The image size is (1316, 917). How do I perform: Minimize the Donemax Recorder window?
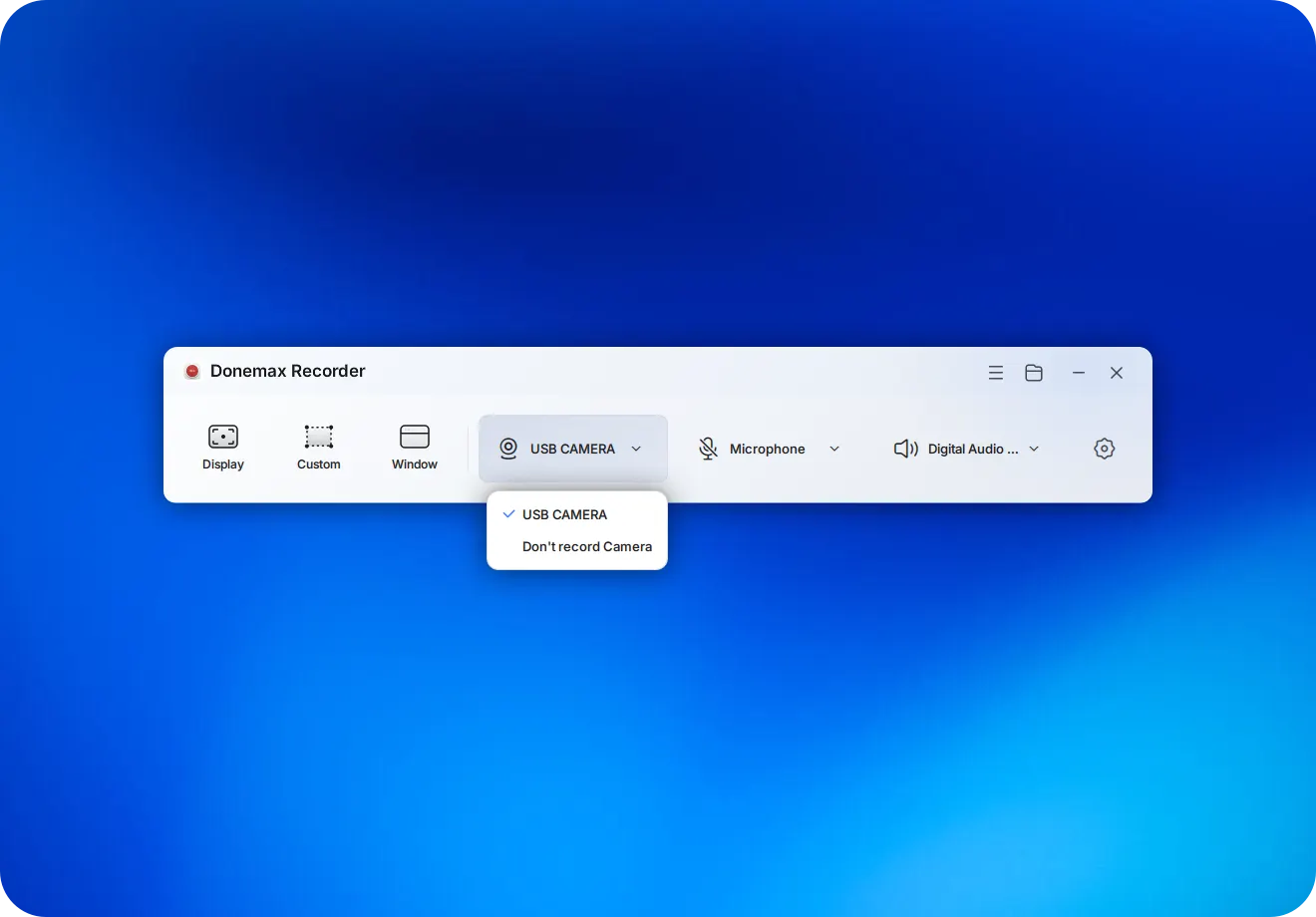[1079, 373]
